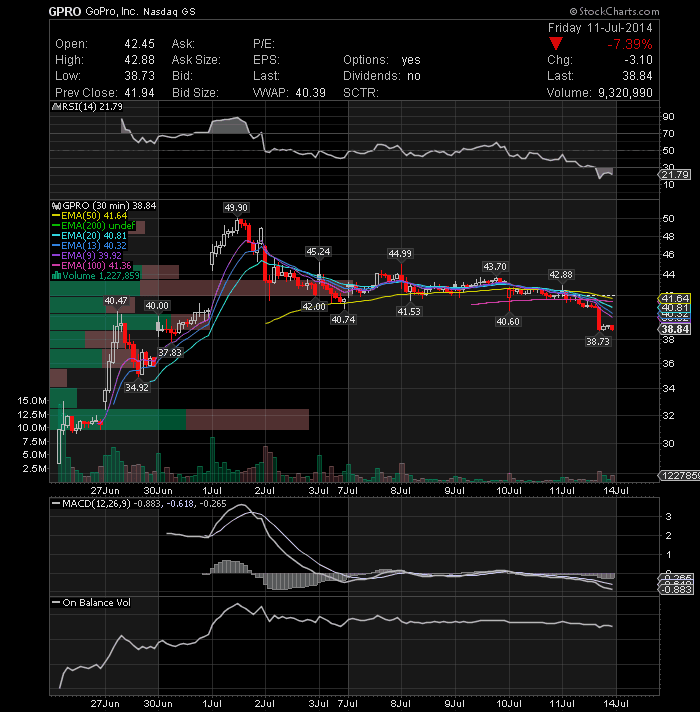The height and width of the screenshot is (712, 700).
Task: Click the volume bars icon in legend
Action: click(x=56, y=275)
